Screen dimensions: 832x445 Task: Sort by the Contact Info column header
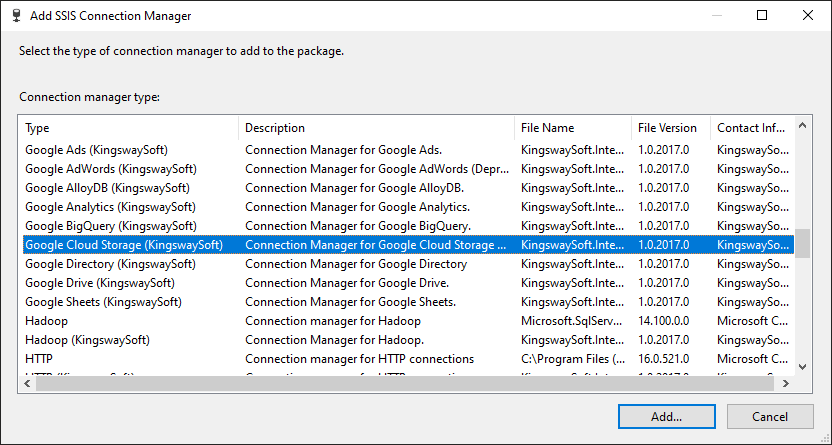pyautogui.click(x=752, y=128)
